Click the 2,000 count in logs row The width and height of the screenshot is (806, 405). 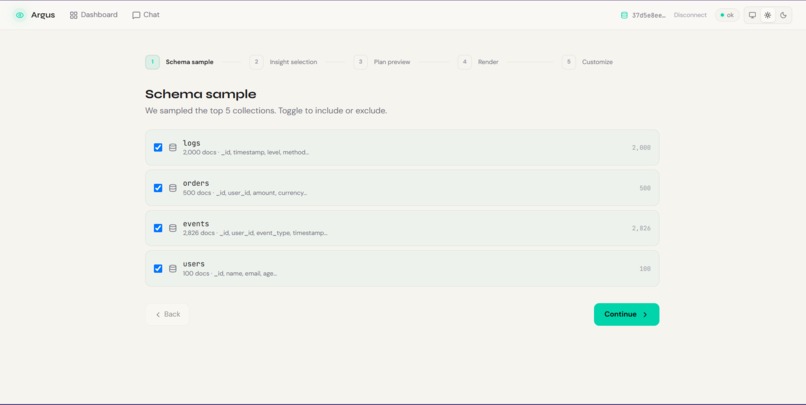point(641,148)
